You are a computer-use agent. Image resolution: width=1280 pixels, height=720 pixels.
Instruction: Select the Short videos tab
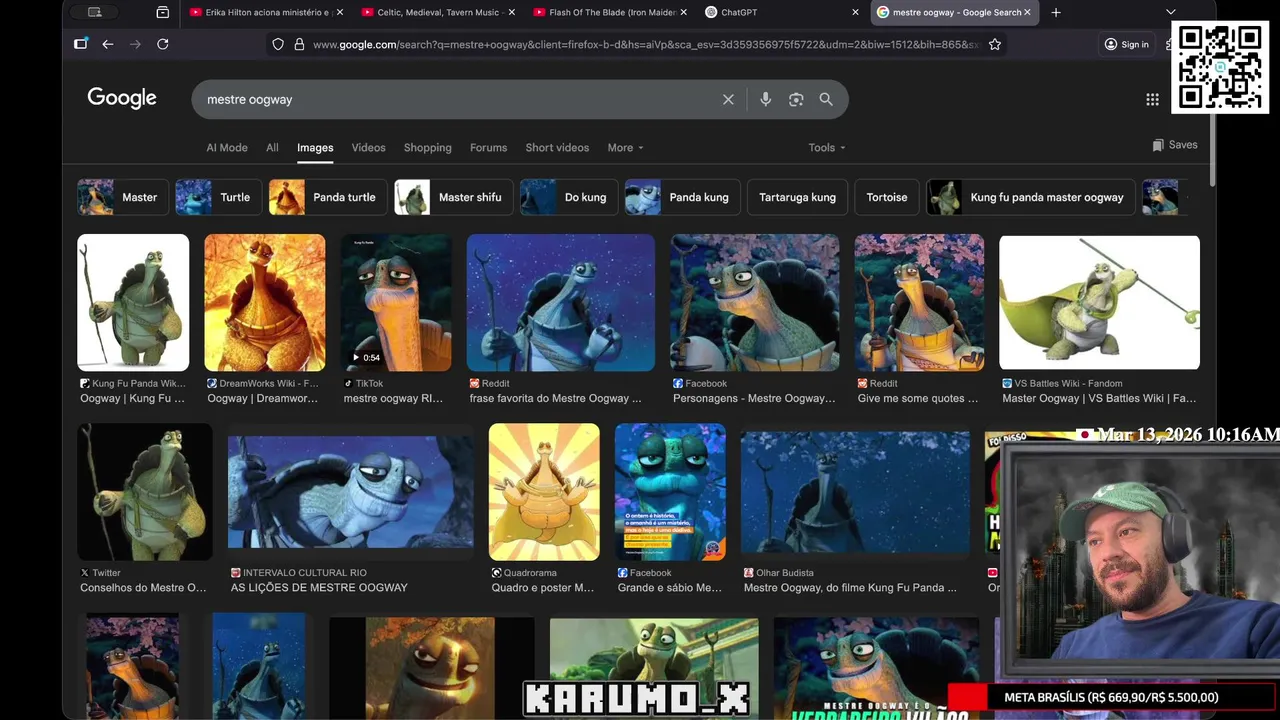click(x=557, y=148)
